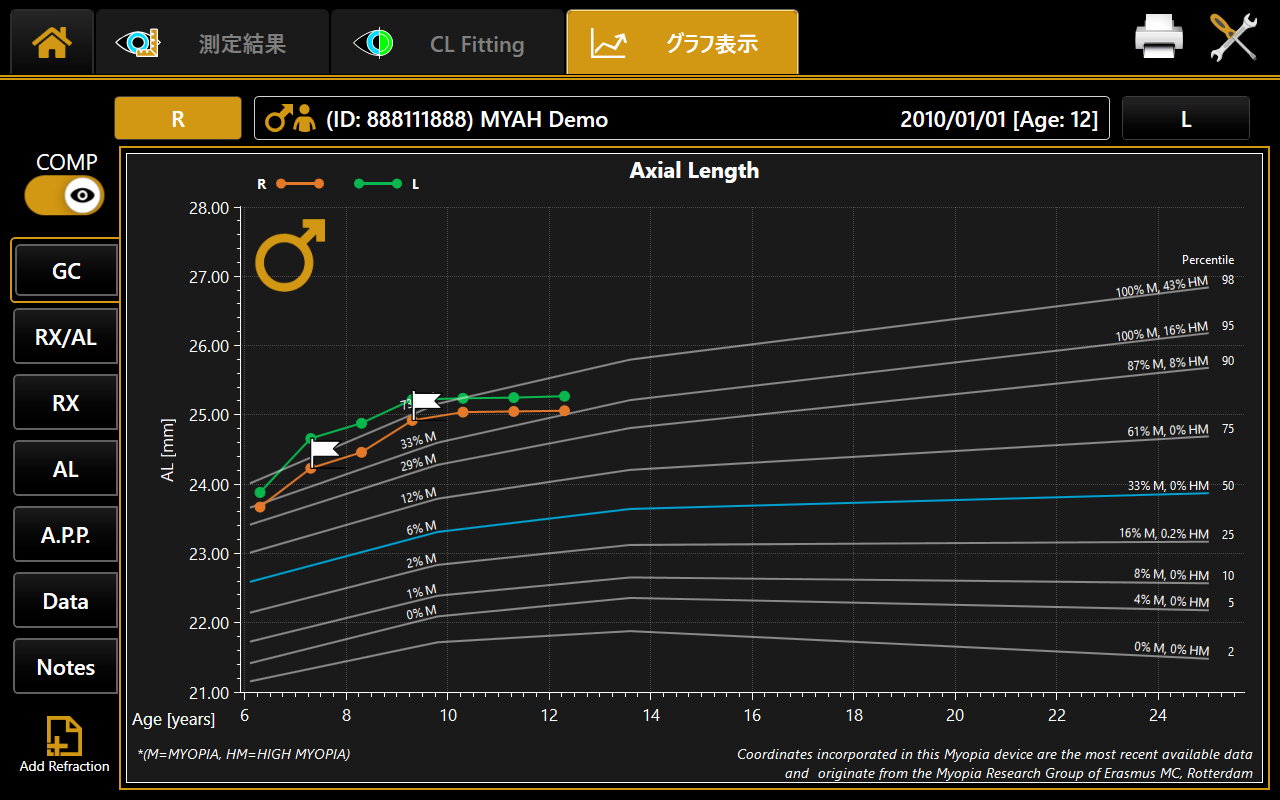Open the RX/AL graph view

pyautogui.click(x=66, y=337)
